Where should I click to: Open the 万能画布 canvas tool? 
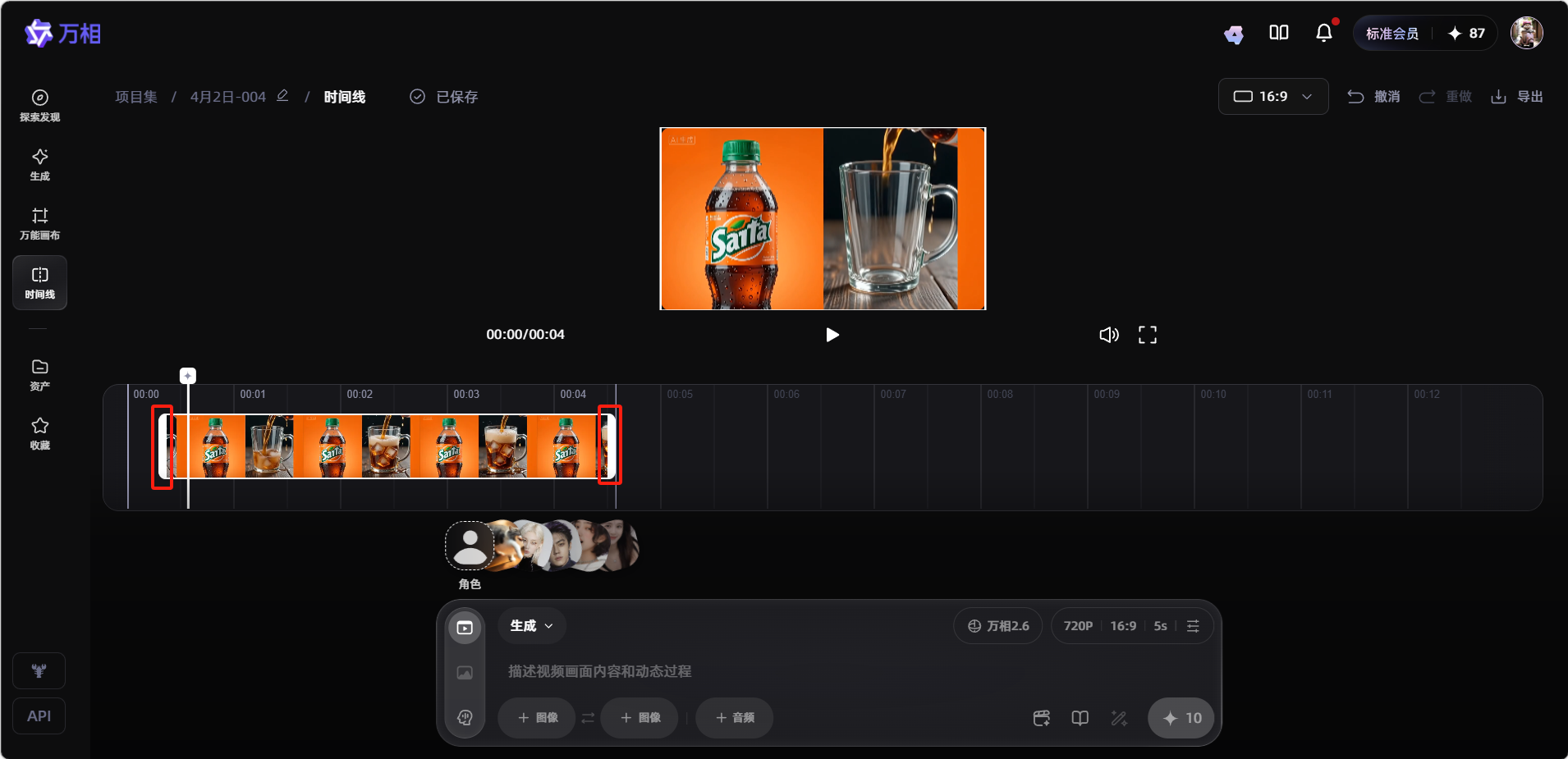point(39,224)
